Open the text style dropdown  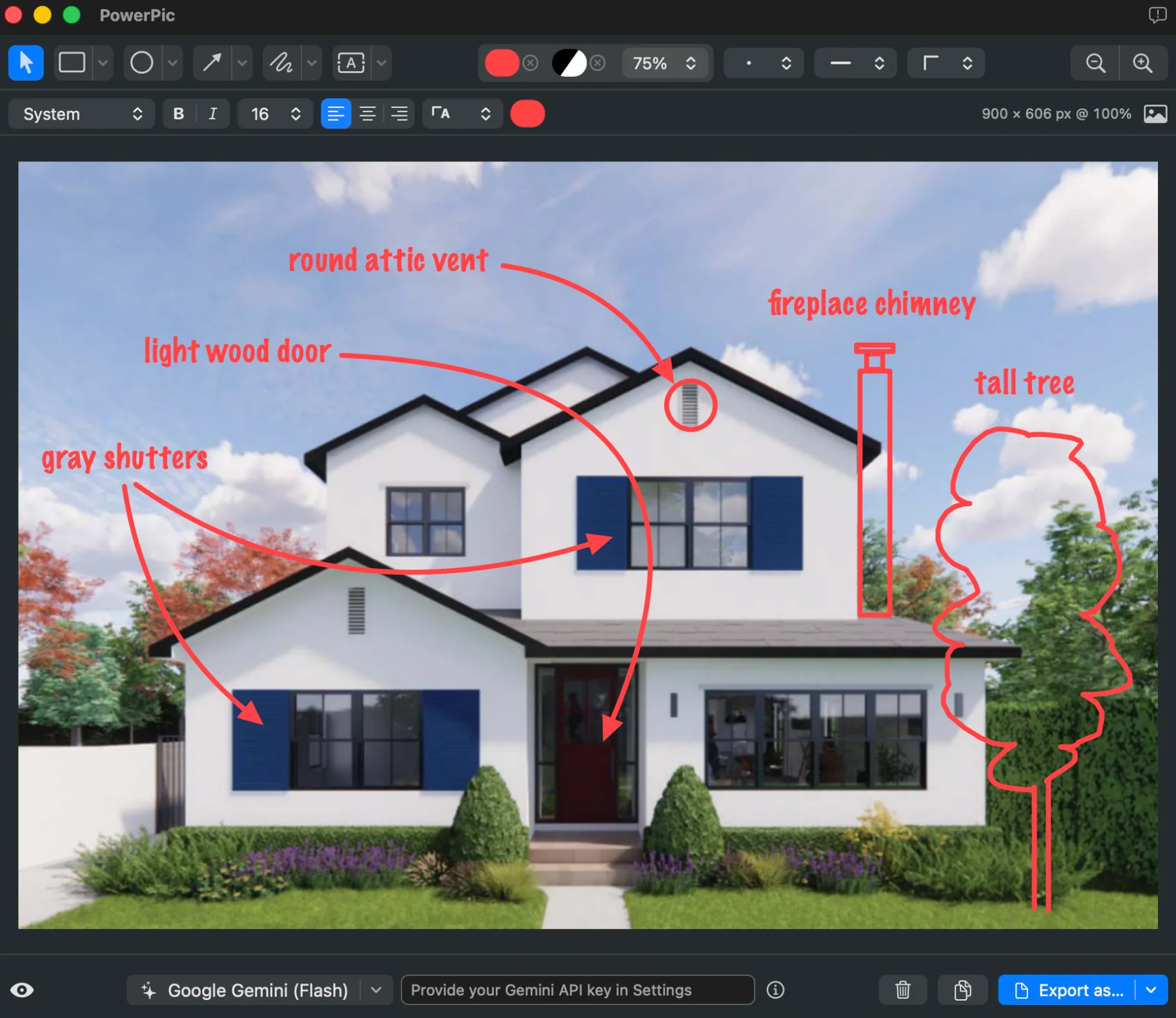462,114
